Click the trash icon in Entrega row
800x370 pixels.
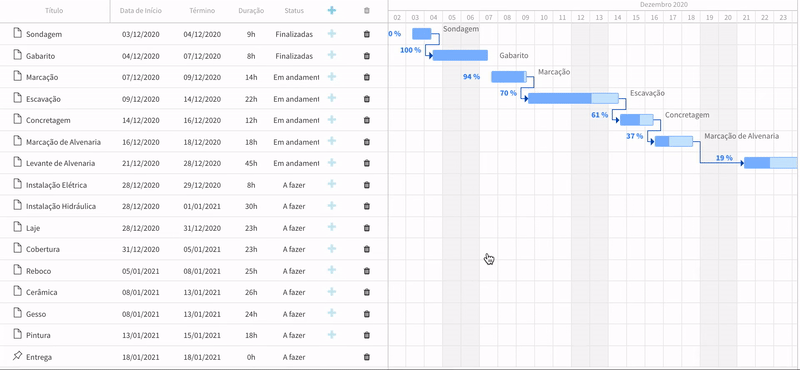[366, 357]
